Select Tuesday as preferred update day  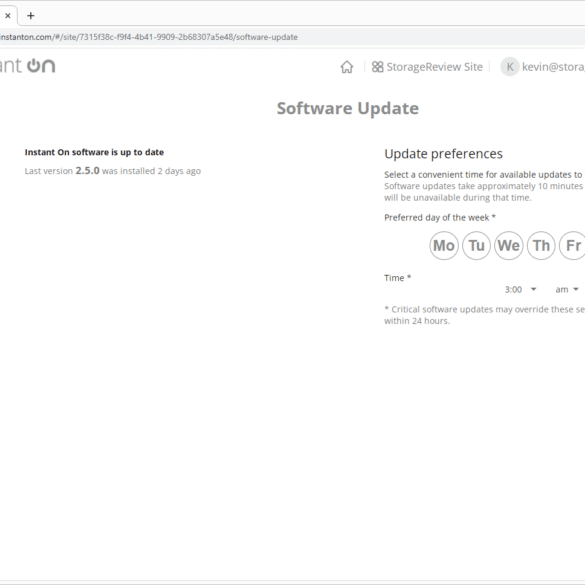point(476,245)
